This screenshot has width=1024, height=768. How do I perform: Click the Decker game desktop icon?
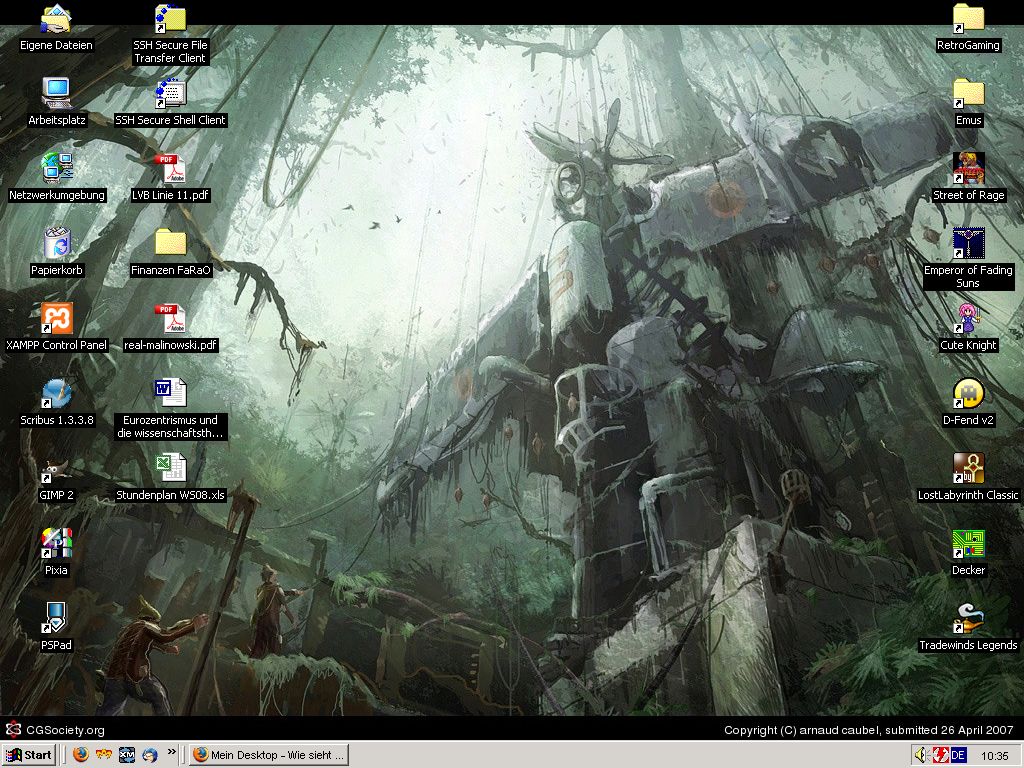point(968,545)
